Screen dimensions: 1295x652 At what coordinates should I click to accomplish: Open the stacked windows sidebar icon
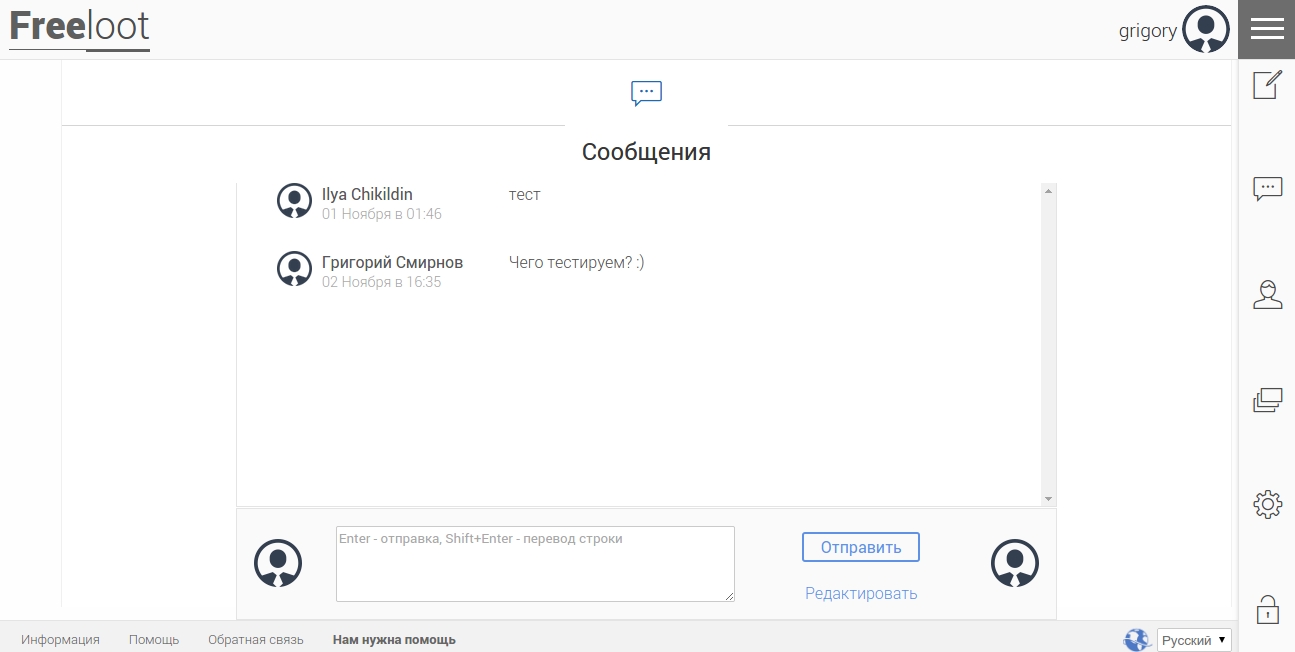(1267, 400)
